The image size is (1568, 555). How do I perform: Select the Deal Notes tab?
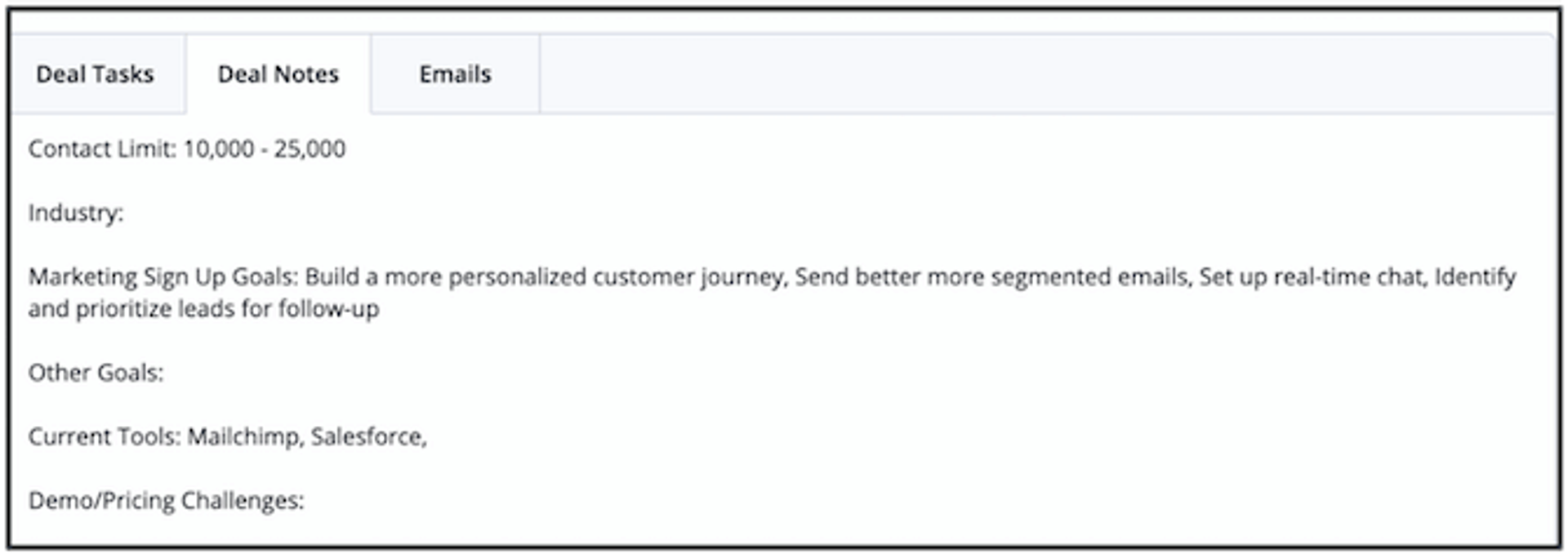pos(278,74)
